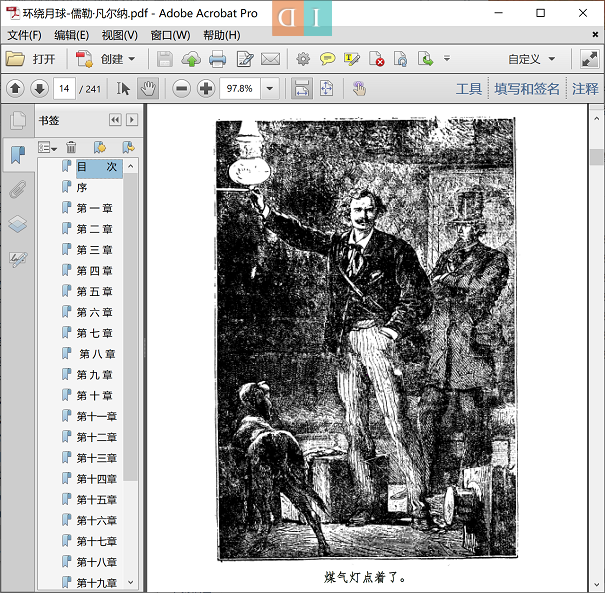This screenshot has height=593, width=605.
Task: Show the attachments paperclip panel
Action: tap(18, 189)
